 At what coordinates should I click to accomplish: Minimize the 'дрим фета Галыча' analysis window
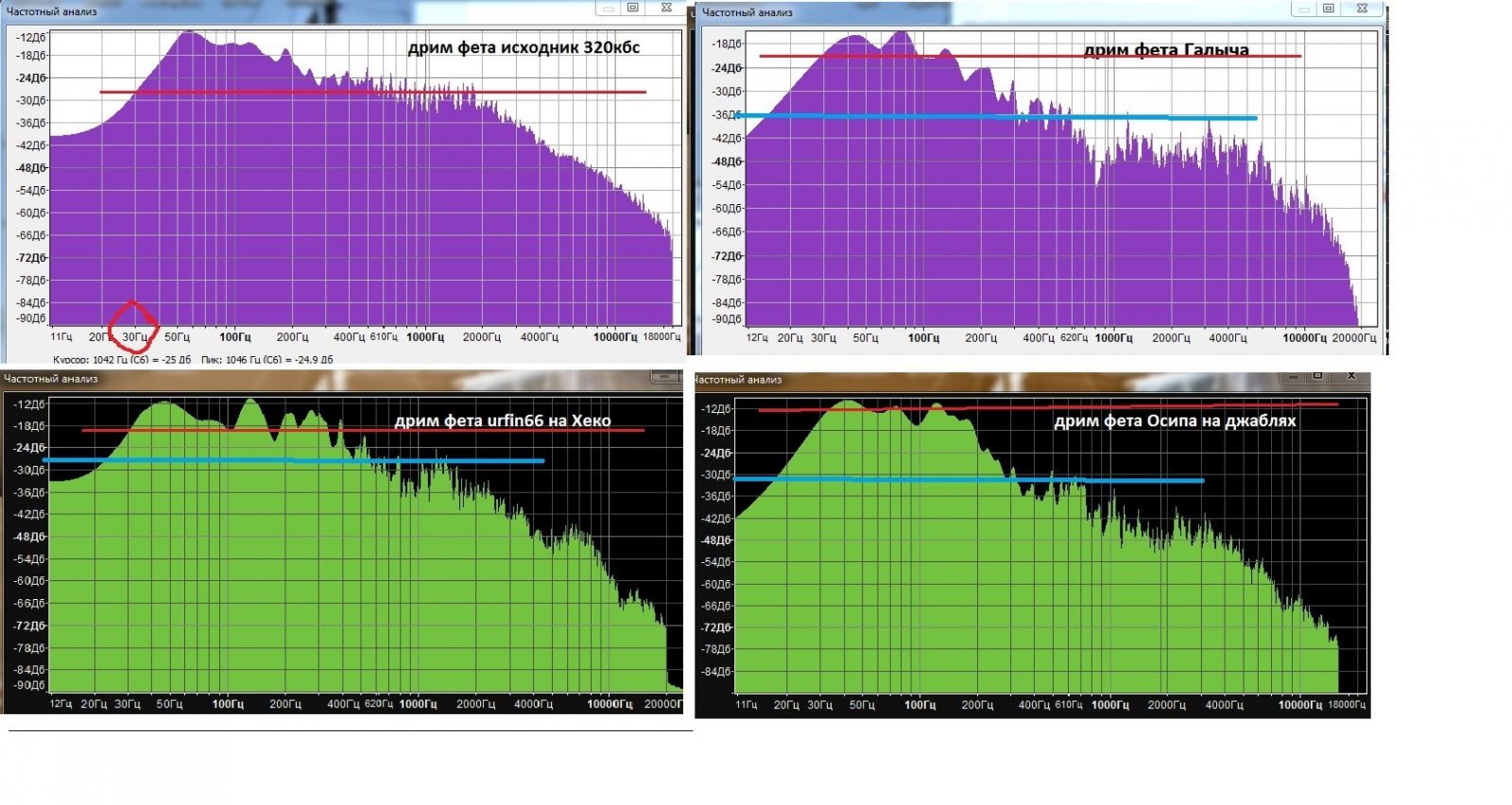tap(1304, 9)
